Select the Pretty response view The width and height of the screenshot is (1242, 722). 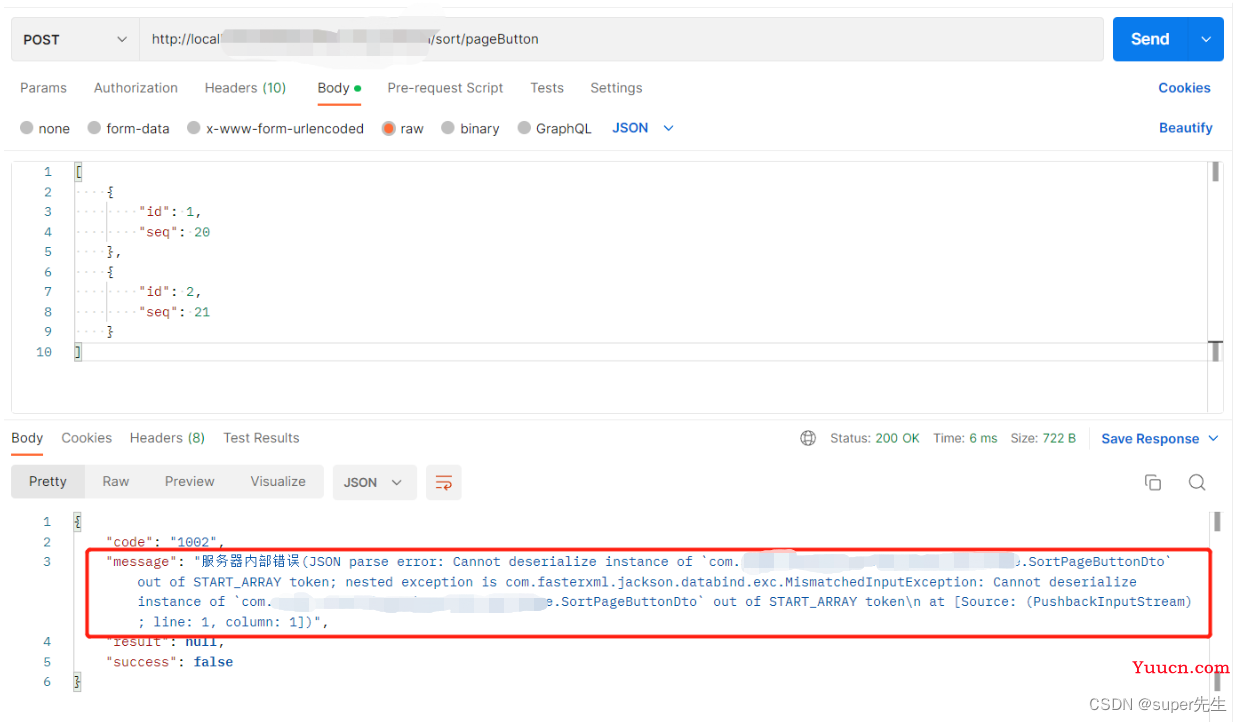click(x=48, y=482)
